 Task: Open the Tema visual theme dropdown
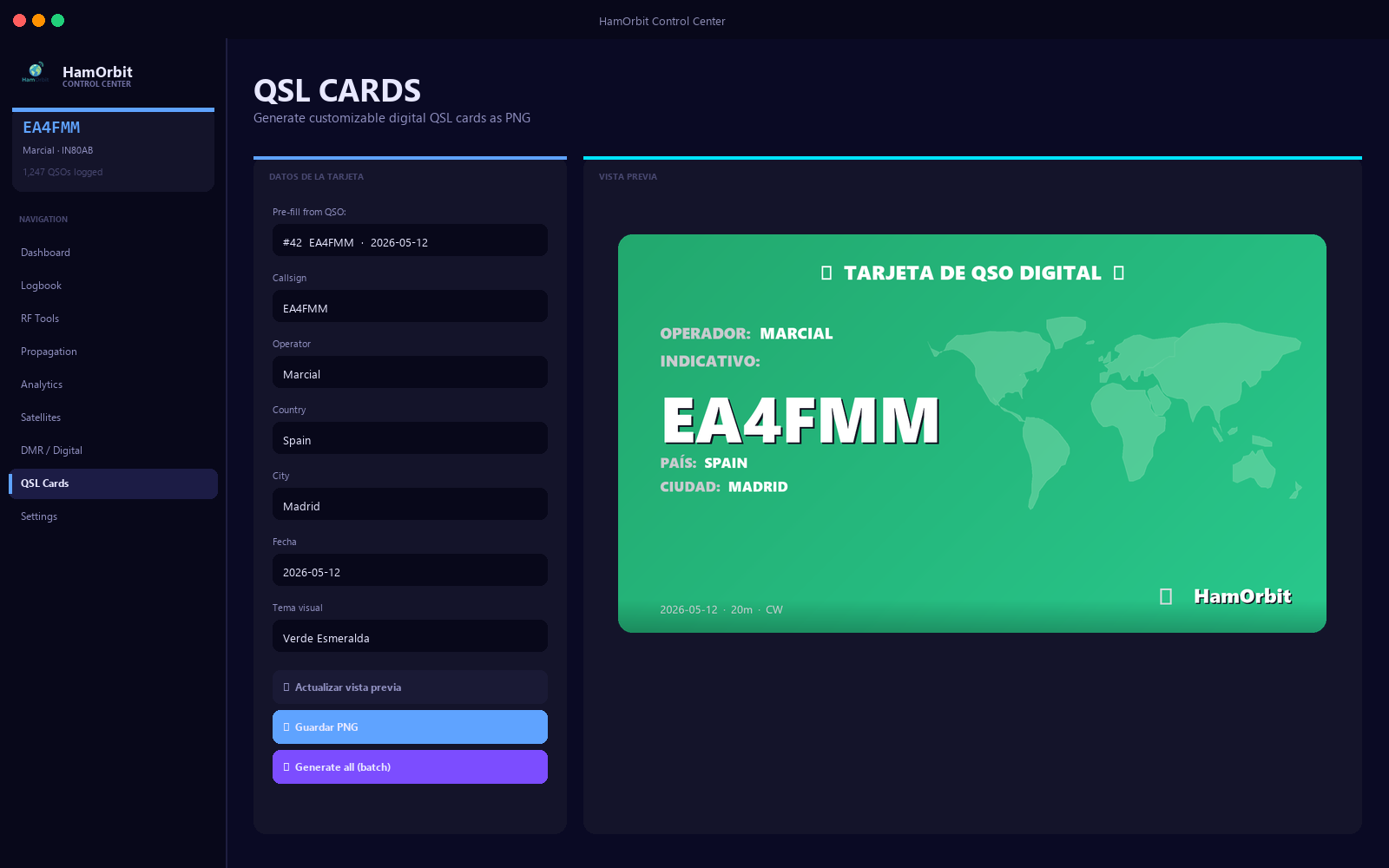click(x=410, y=636)
